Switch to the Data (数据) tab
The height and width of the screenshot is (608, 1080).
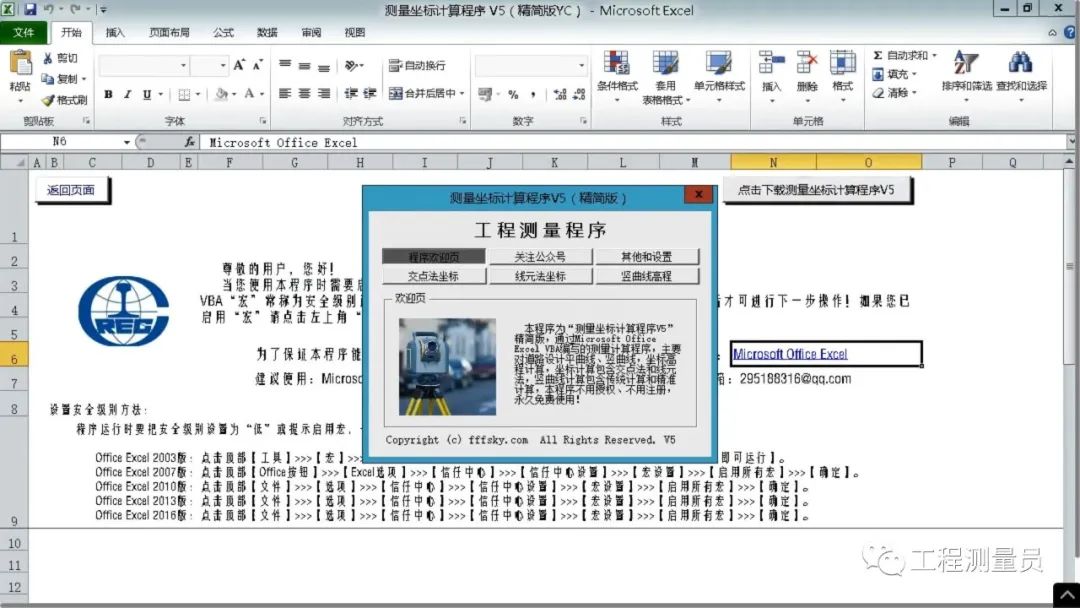[x=267, y=32]
